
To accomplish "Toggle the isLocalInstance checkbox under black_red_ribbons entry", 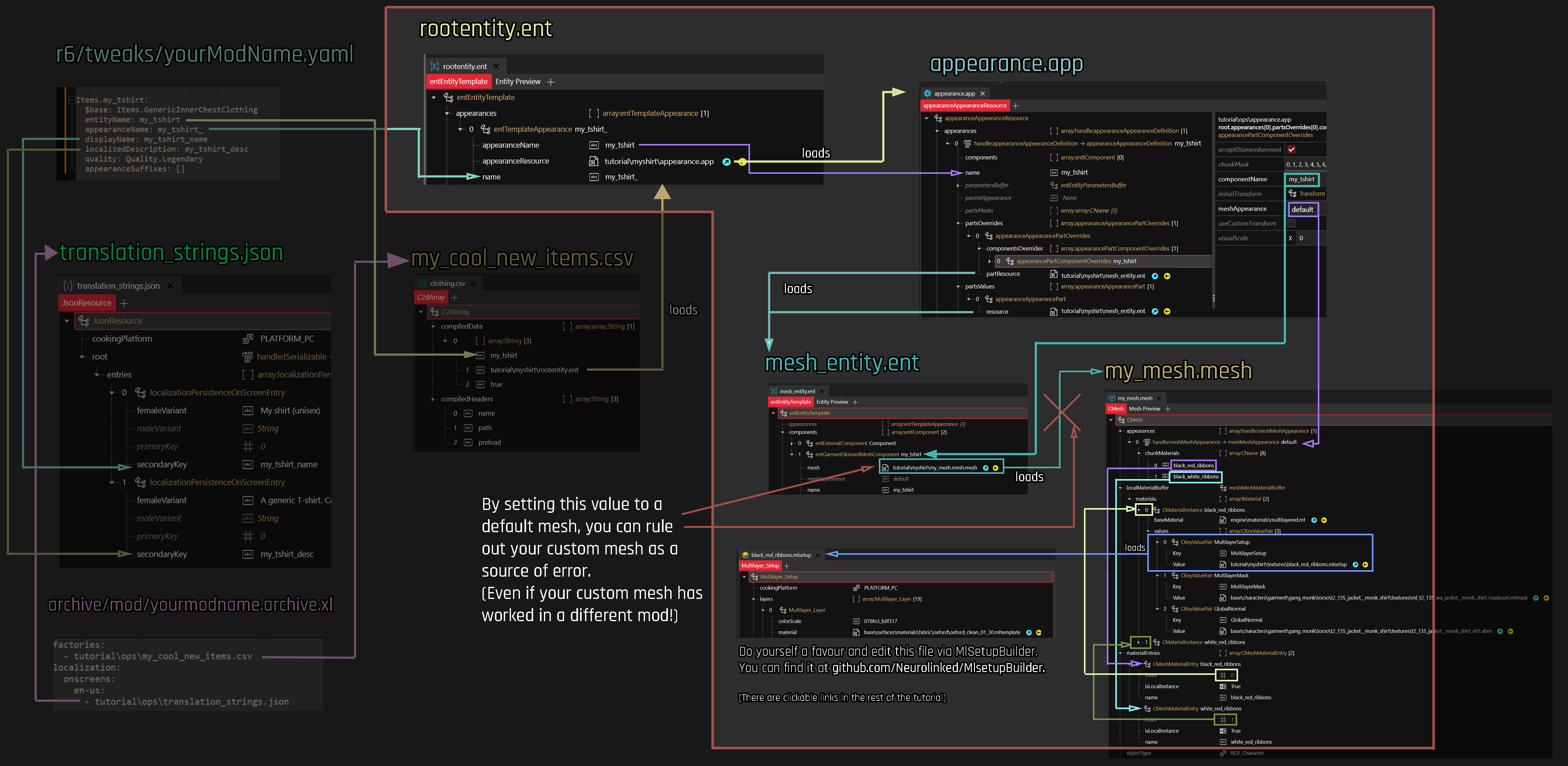I will [x=1223, y=686].
